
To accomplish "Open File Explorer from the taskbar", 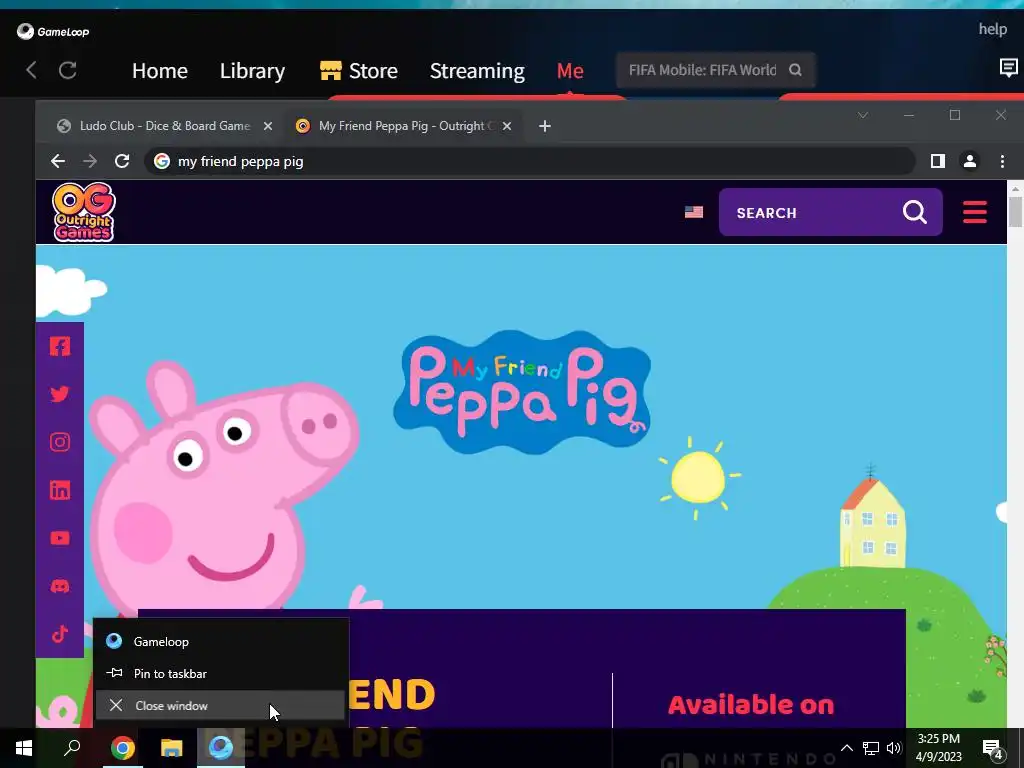I will pos(172,748).
